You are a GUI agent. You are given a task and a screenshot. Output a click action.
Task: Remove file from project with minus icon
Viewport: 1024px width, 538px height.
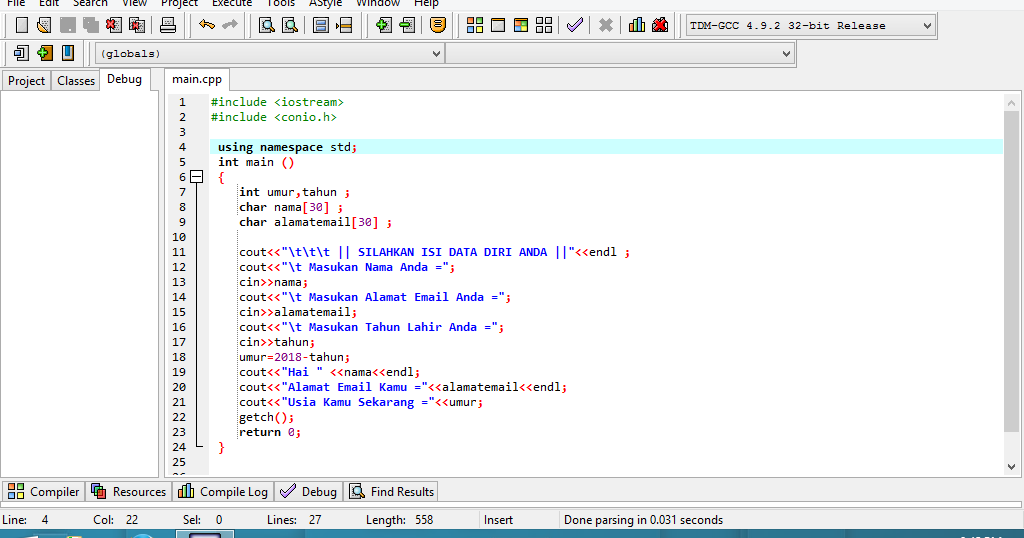[x=407, y=25]
